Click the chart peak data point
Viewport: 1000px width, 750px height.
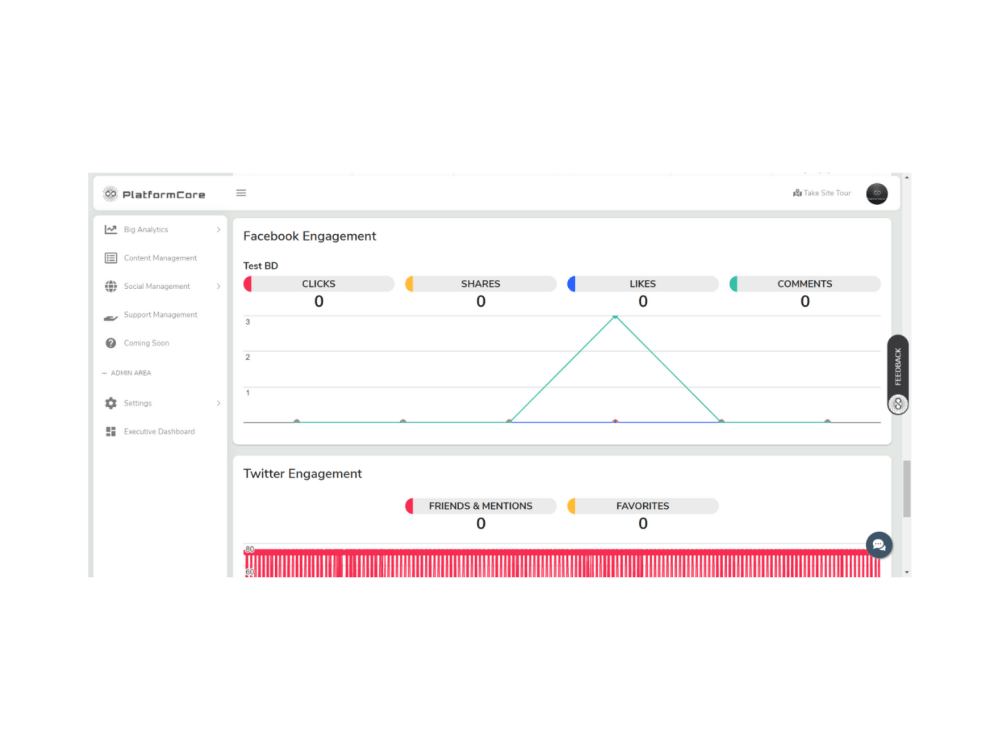pyautogui.click(x=615, y=316)
